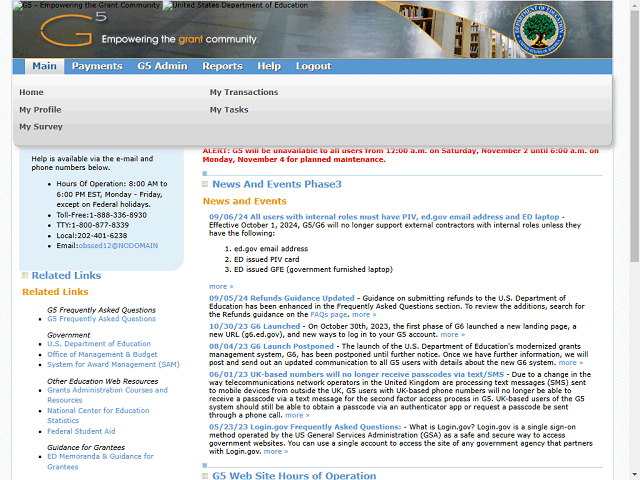Screen dimensions: 640x480
Task: Open Grants Administration Courses and Resources link
Action: pos(107,395)
